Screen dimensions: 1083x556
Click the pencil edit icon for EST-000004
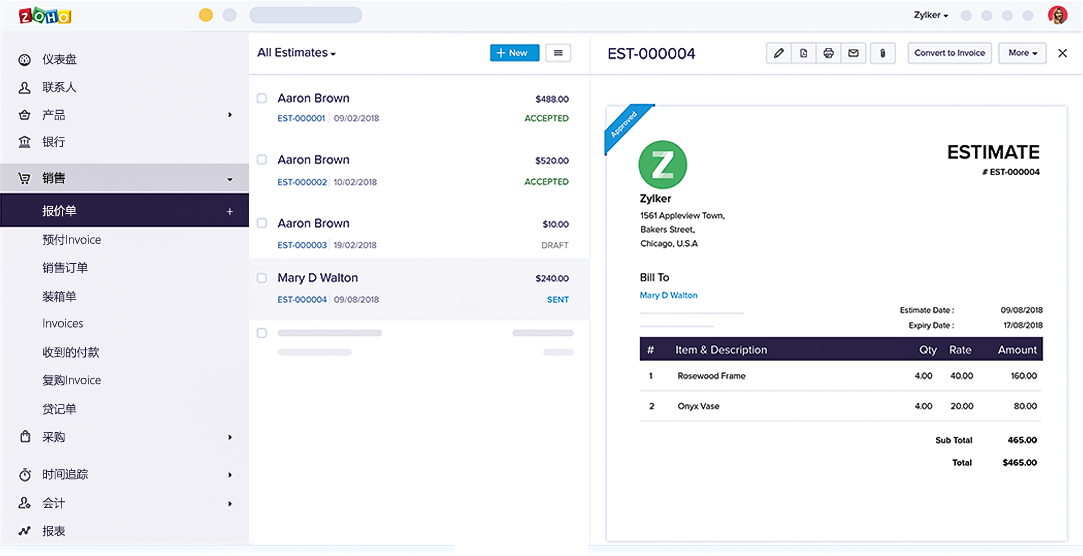click(778, 53)
